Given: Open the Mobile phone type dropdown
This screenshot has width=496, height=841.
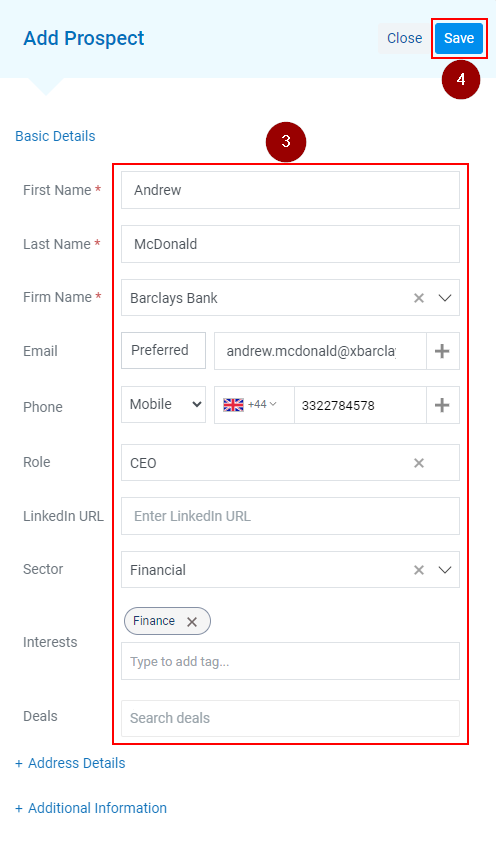Looking at the screenshot, I should coord(164,404).
